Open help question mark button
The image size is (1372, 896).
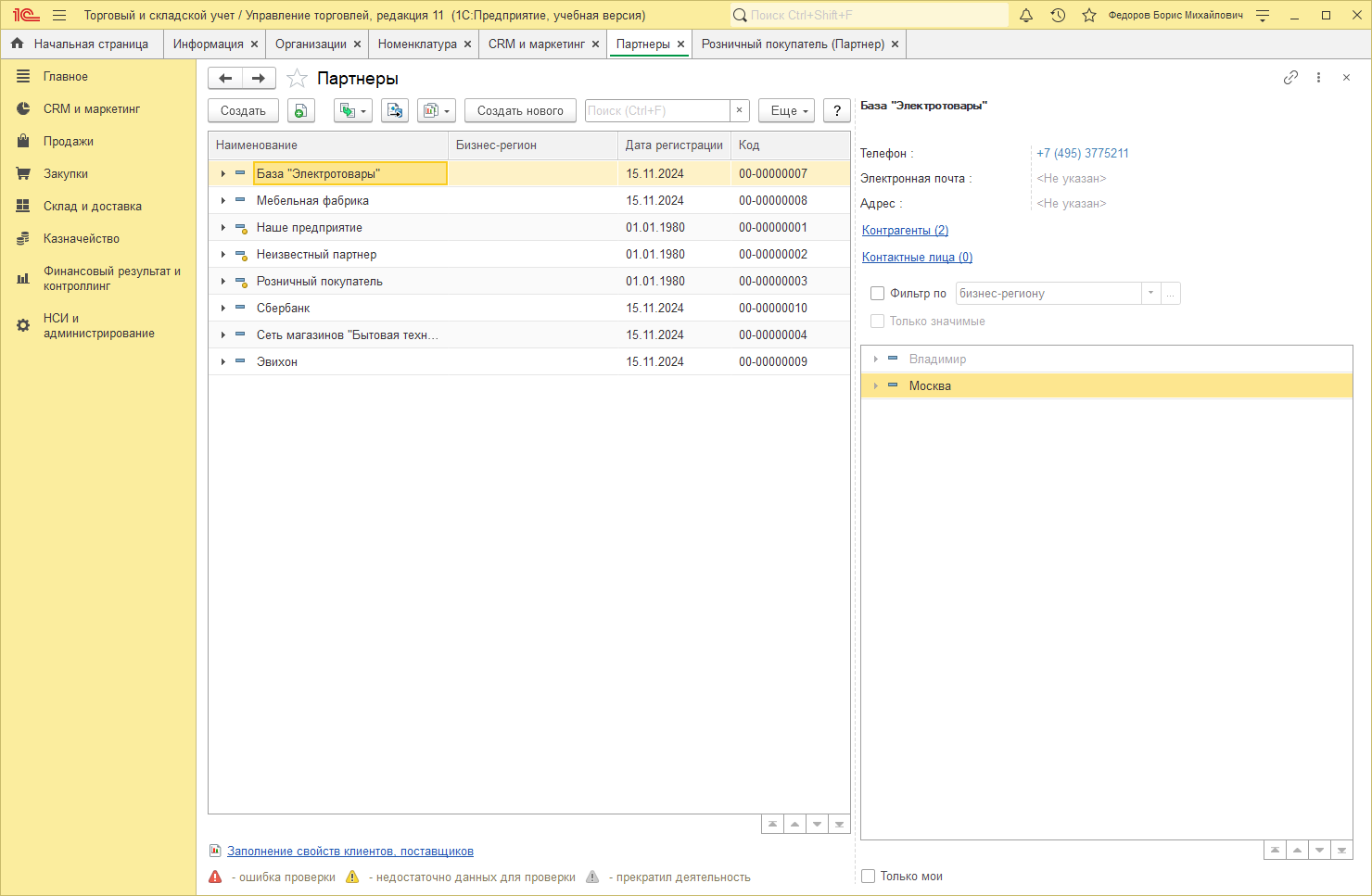(x=837, y=110)
